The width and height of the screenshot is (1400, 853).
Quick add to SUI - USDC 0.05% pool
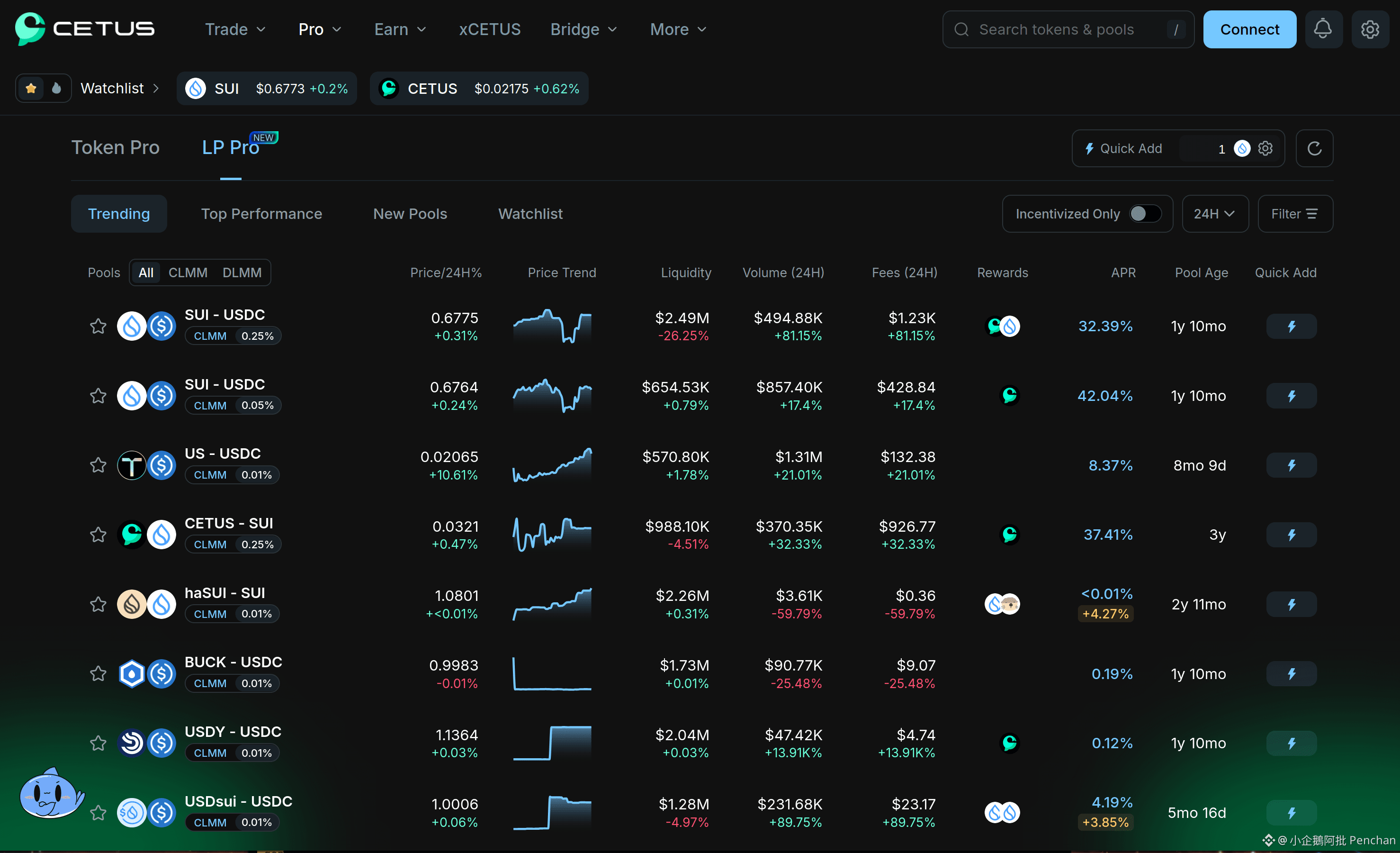(1291, 396)
